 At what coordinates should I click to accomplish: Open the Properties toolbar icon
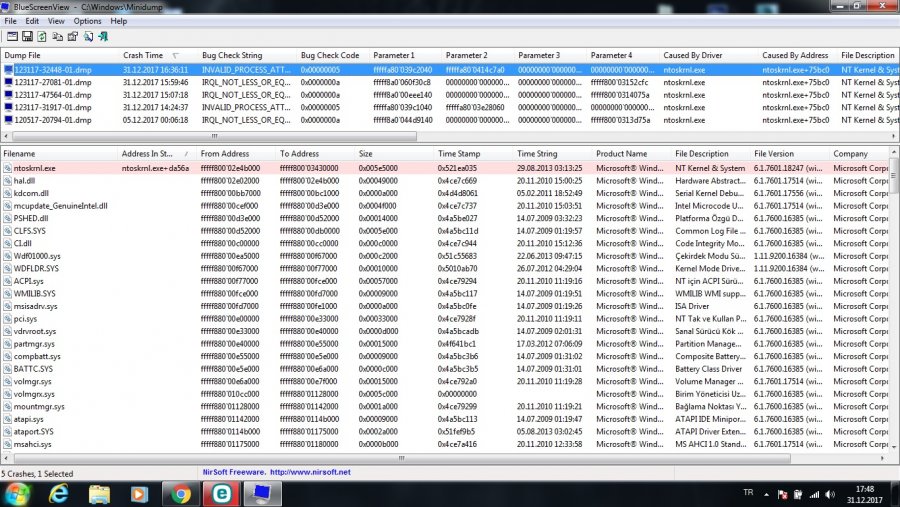click(x=72, y=37)
